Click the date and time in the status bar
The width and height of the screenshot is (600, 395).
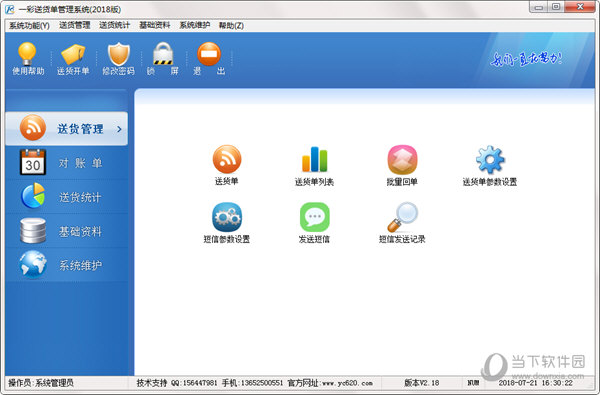[535, 382]
